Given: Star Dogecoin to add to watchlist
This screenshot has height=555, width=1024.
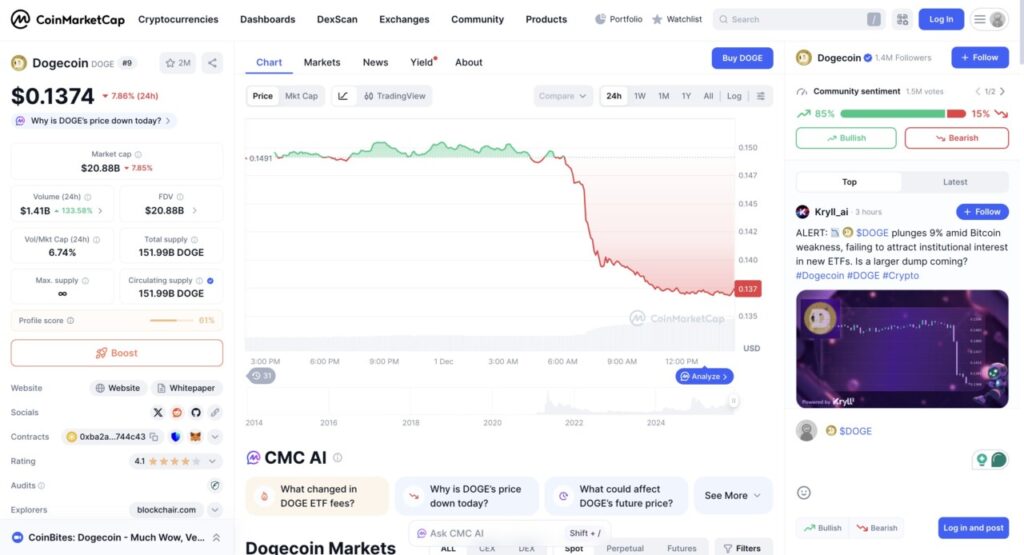Looking at the screenshot, I should (177, 63).
